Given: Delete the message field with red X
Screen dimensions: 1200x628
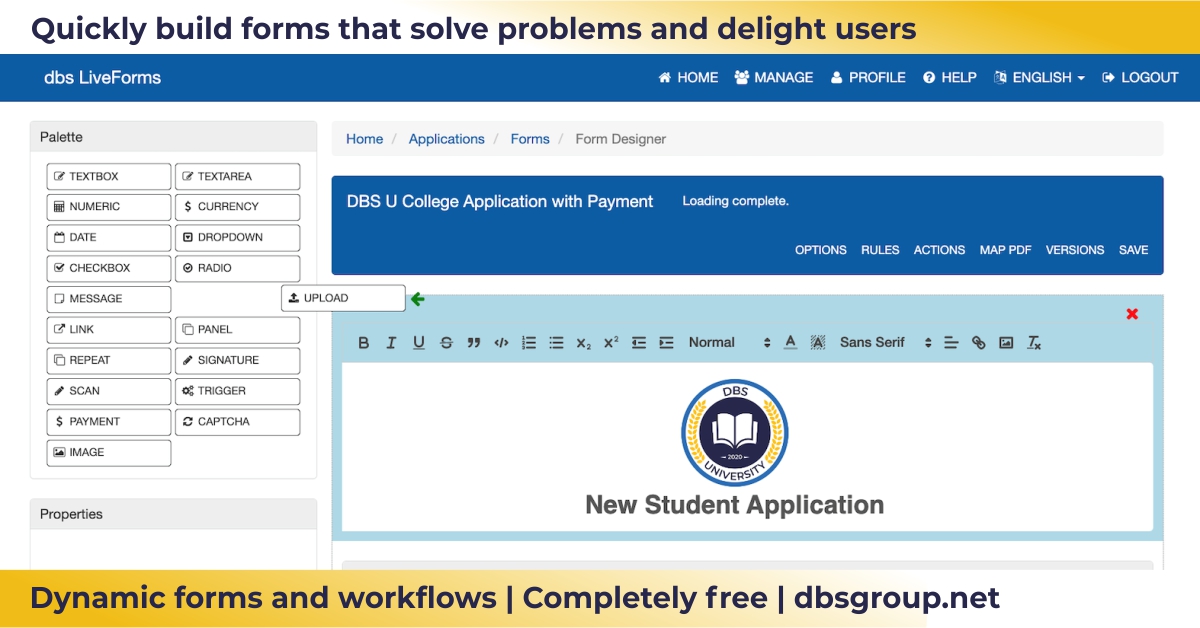Looking at the screenshot, I should [x=1132, y=314].
